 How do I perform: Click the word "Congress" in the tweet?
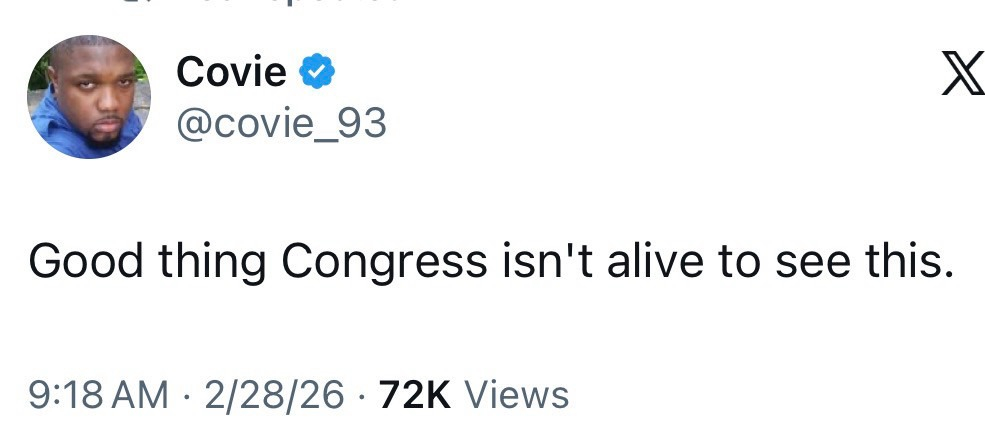(x=382, y=263)
